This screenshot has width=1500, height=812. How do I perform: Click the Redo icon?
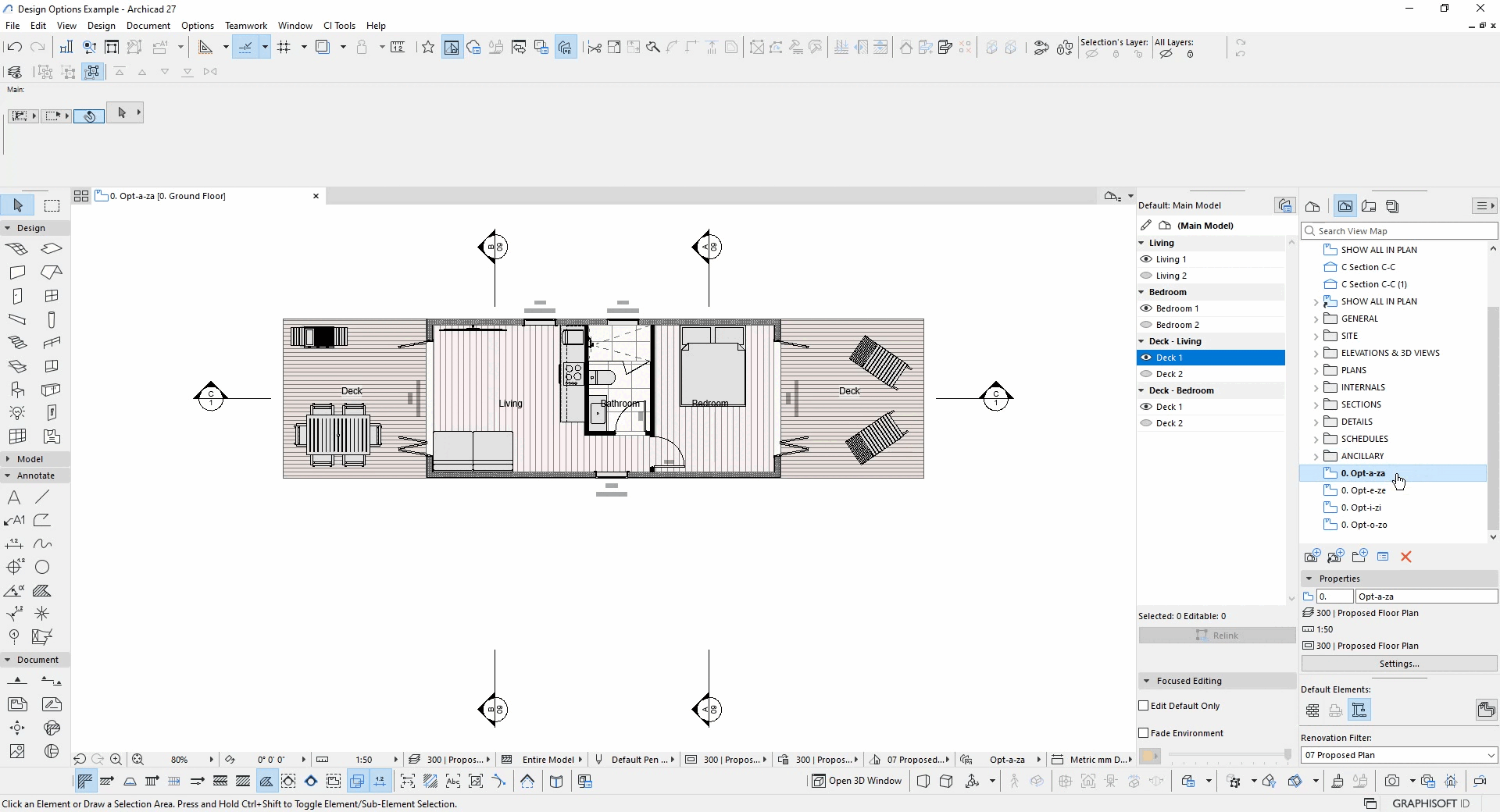point(37,47)
